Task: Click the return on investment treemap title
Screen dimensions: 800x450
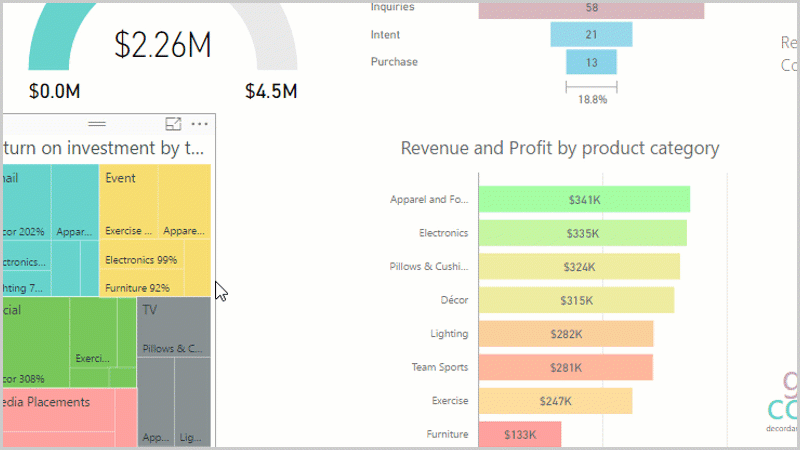Action: click(104, 148)
